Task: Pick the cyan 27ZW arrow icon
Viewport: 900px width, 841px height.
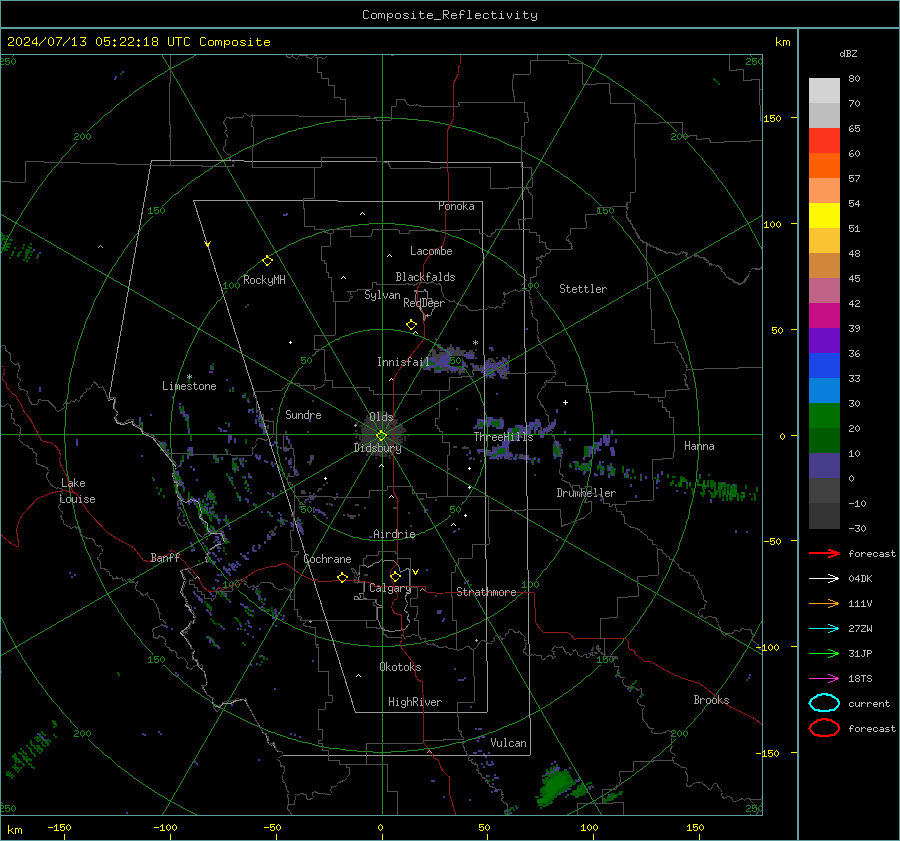Action: point(824,629)
